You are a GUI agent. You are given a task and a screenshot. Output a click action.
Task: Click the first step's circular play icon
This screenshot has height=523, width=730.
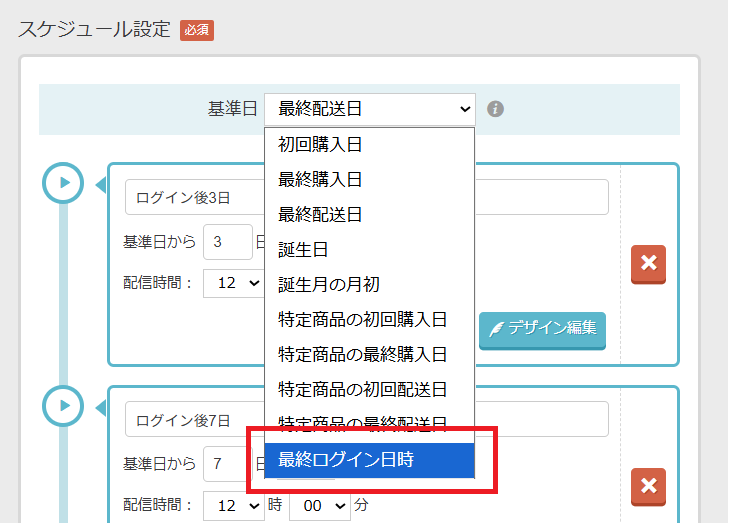click(x=63, y=183)
